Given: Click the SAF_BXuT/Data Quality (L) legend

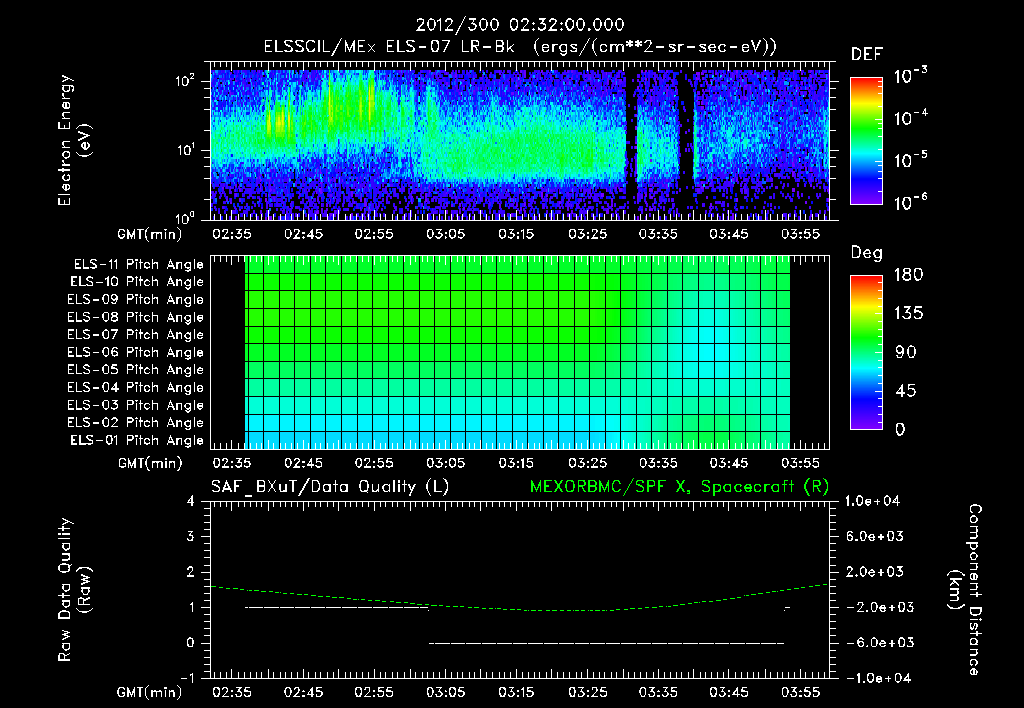Looking at the screenshot, I should click(330, 487).
